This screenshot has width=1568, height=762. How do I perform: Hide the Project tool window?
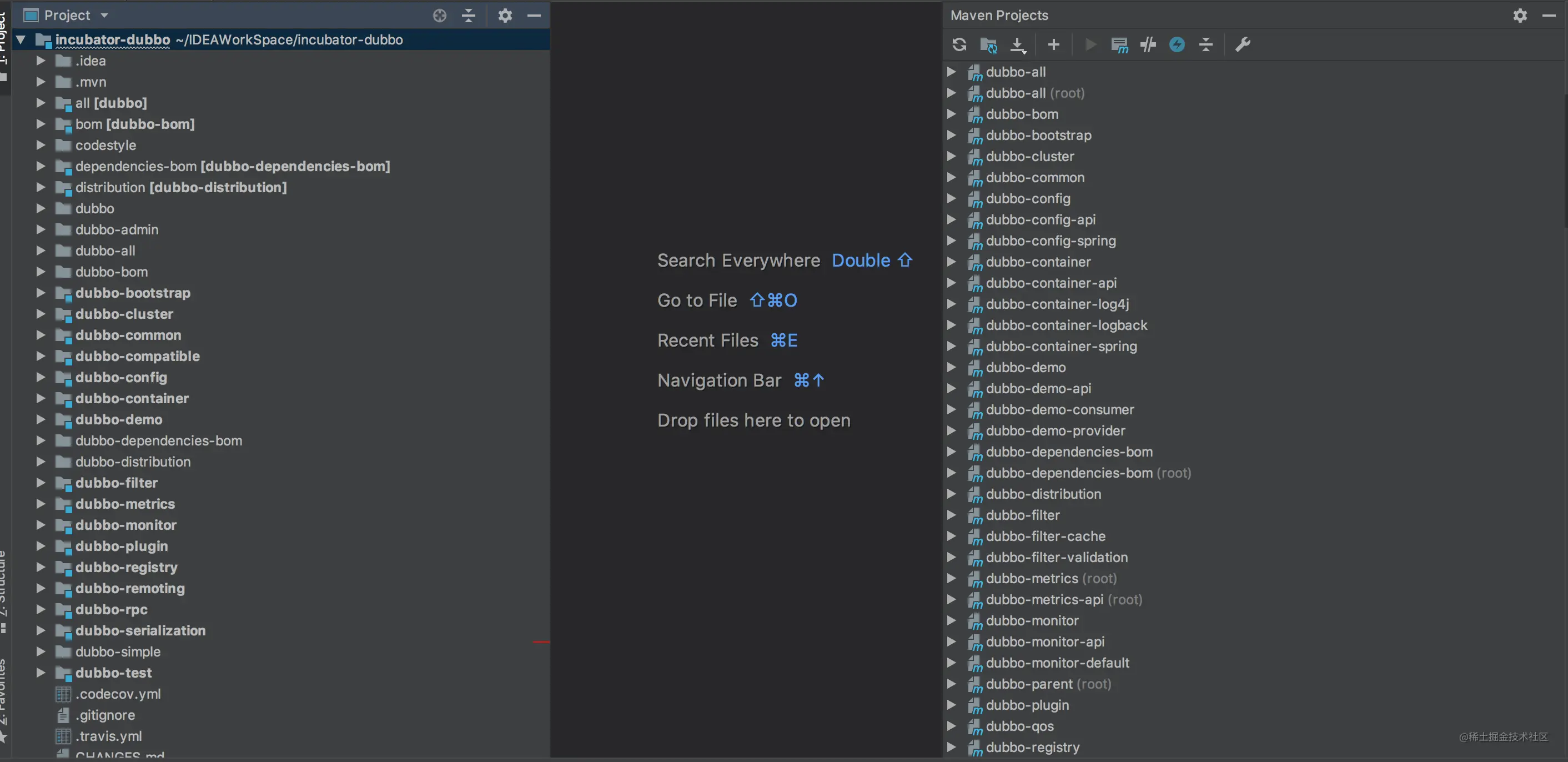534,15
